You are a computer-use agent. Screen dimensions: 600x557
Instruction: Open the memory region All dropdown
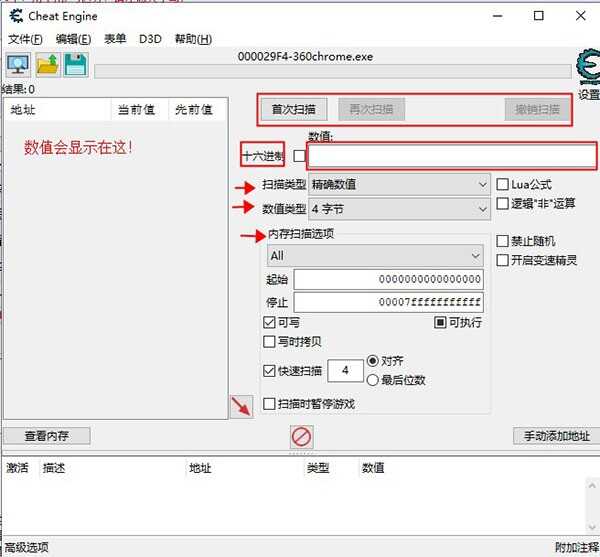(375, 256)
